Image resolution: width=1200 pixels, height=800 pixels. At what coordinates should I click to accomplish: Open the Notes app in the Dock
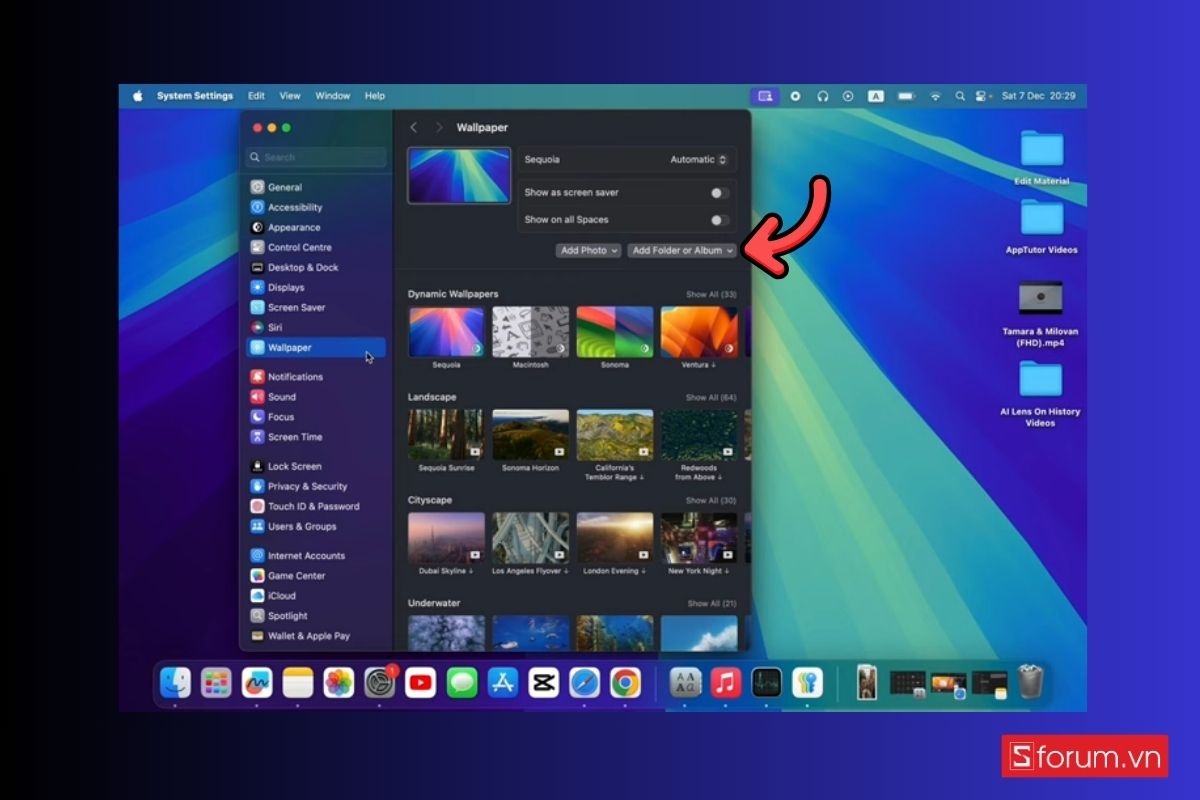point(298,683)
